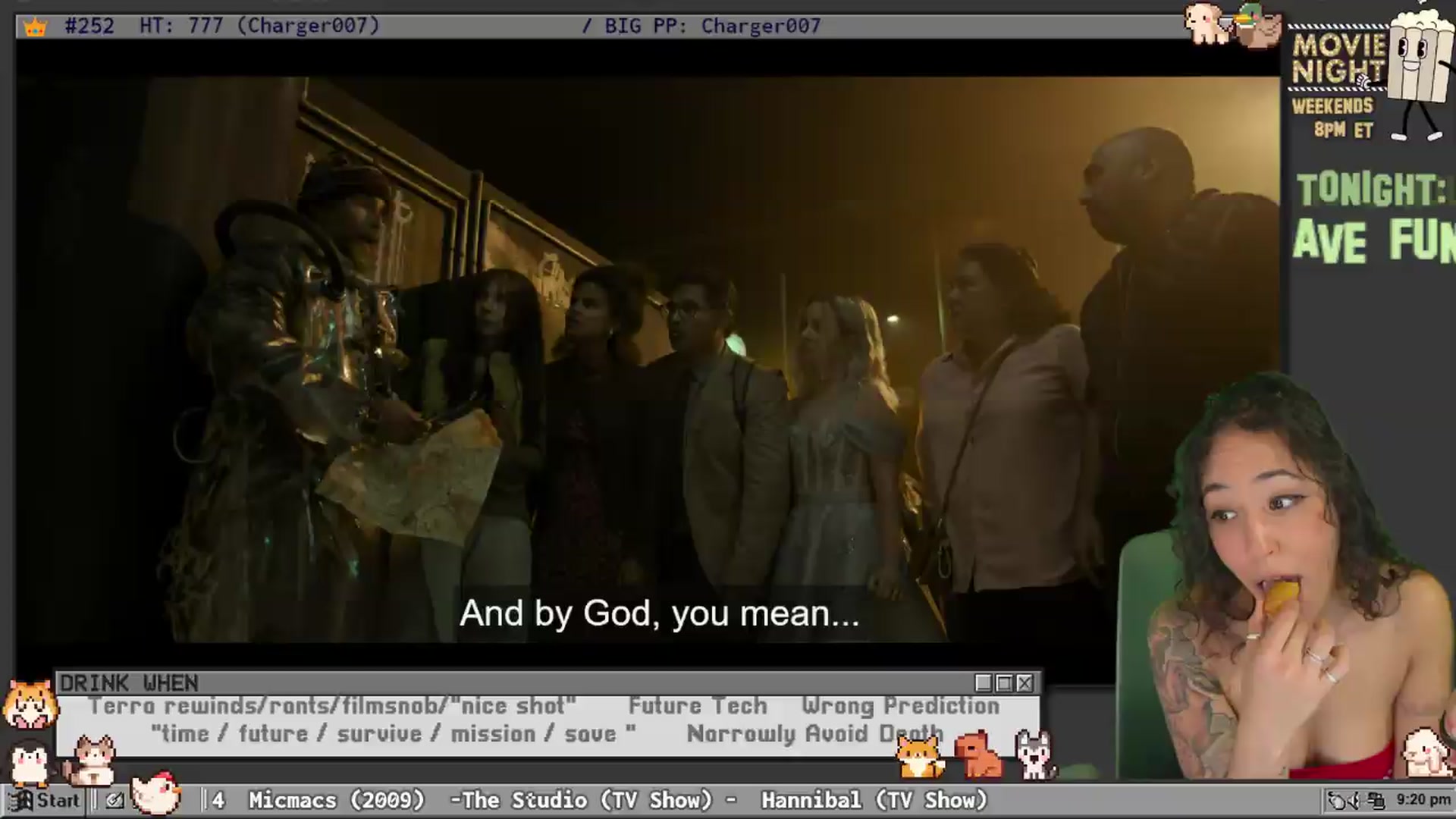Click the 'Terra rewinds/rants/filmsnob' rule
This screenshot has width=1456, height=819.
click(x=332, y=706)
